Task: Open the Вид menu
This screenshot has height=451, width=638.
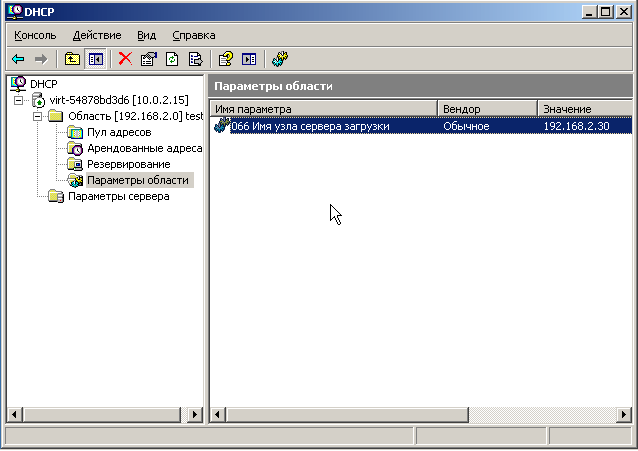Action: [147, 34]
